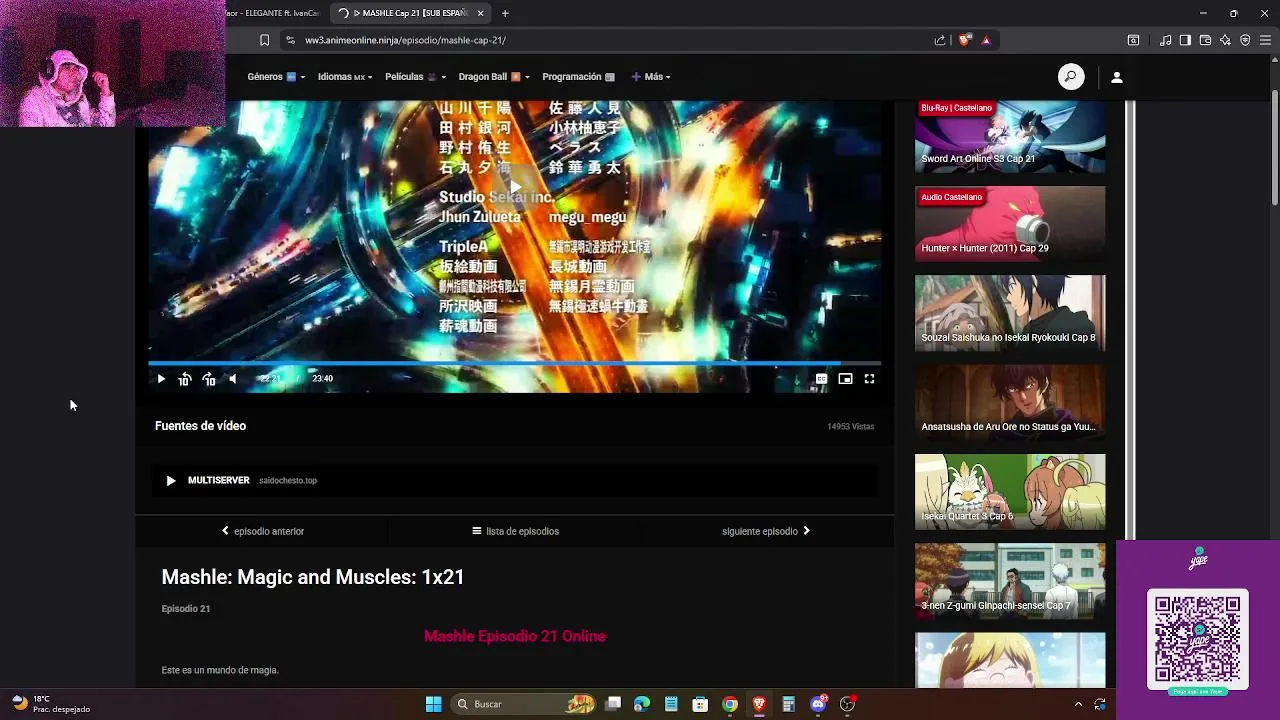Expand the Idiomas menu
Image resolution: width=1280 pixels, height=720 pixels.
pos(345,77)
